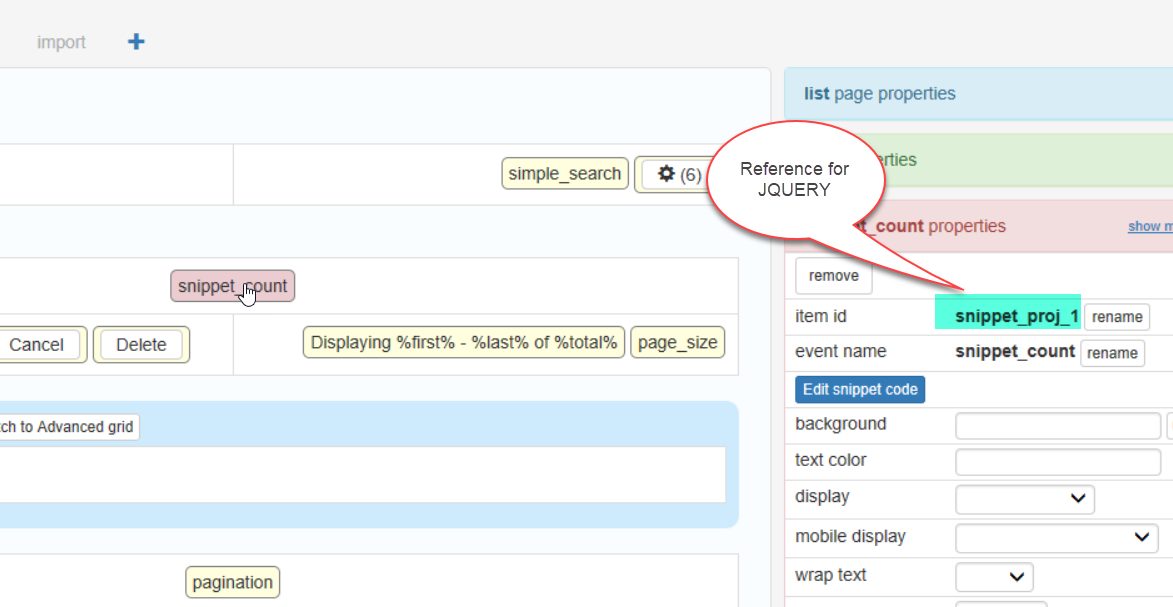Viewport: 1173px width, 607px height.
Task: Click the background color input field
Action: (x=1057, y=426)
